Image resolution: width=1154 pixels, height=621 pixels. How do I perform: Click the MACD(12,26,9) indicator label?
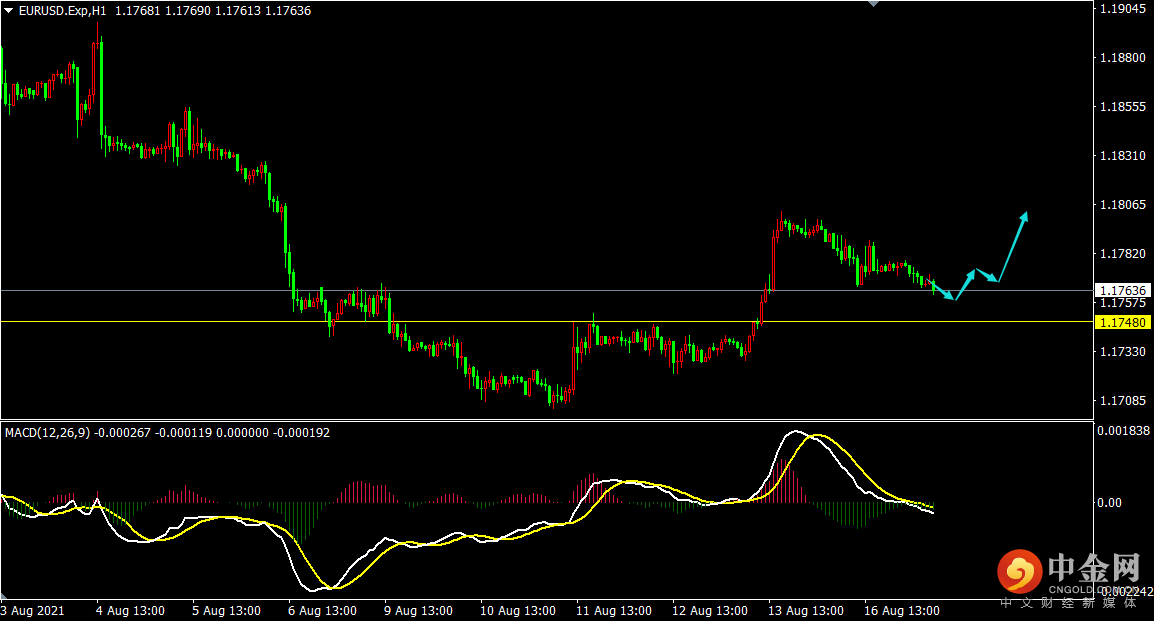[x=48, y=433]
